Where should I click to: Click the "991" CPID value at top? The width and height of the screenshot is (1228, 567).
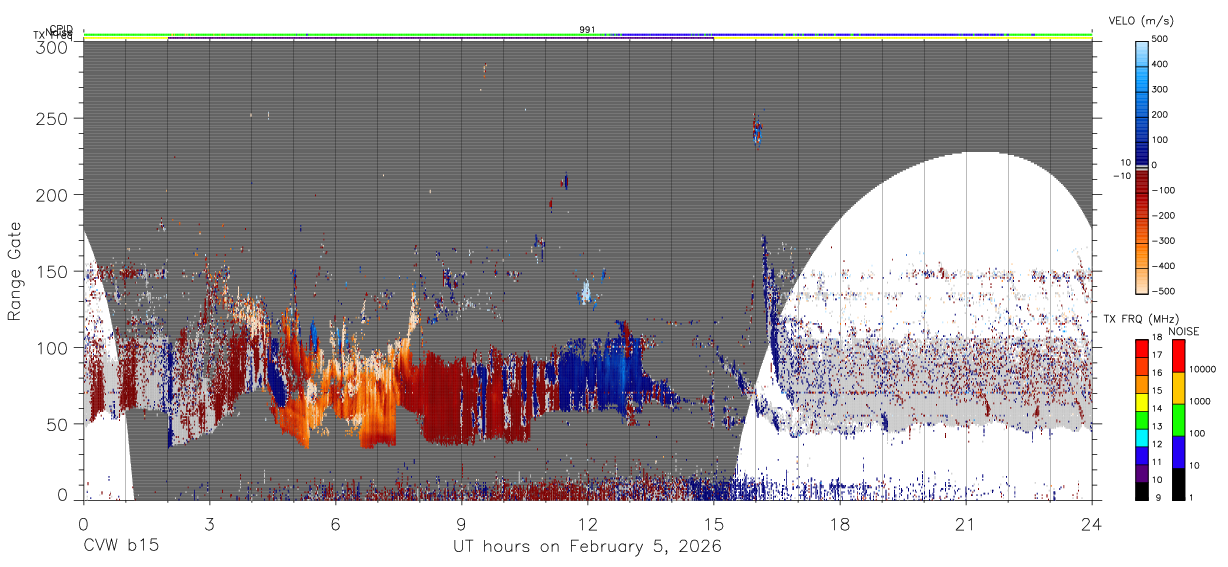[588, 30]
